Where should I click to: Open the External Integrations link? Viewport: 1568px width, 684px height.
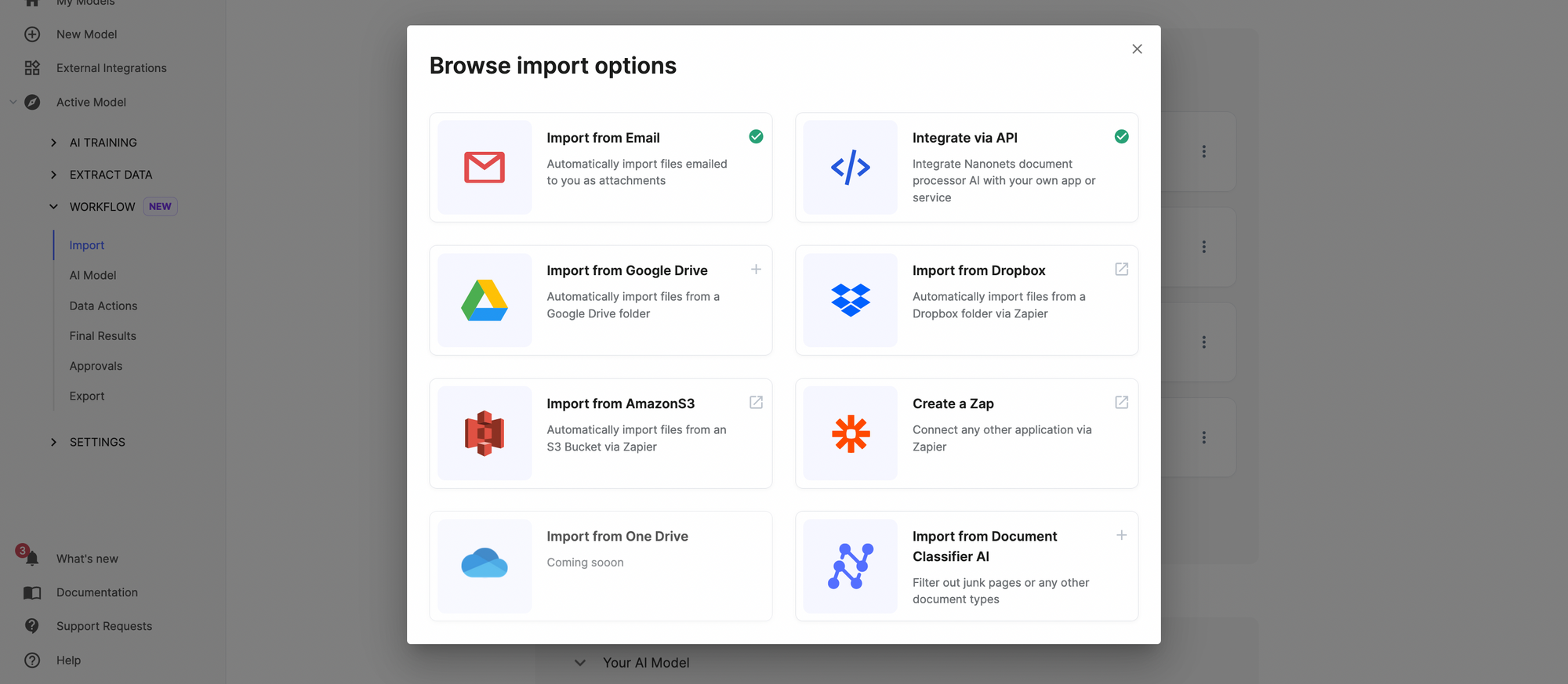(x=111, y=68)
